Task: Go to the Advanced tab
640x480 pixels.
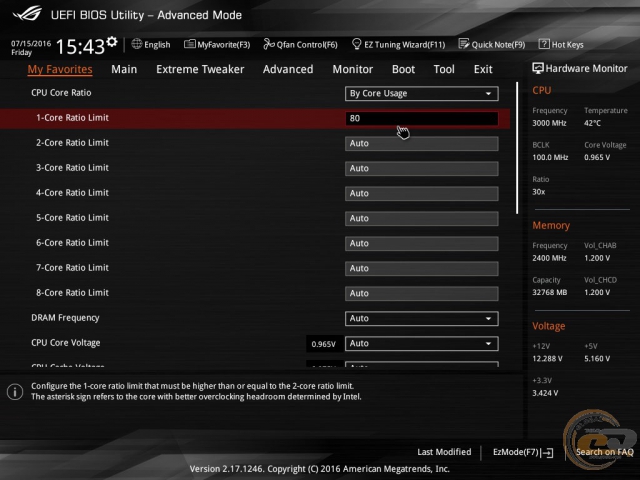Action: coord(288,69)
